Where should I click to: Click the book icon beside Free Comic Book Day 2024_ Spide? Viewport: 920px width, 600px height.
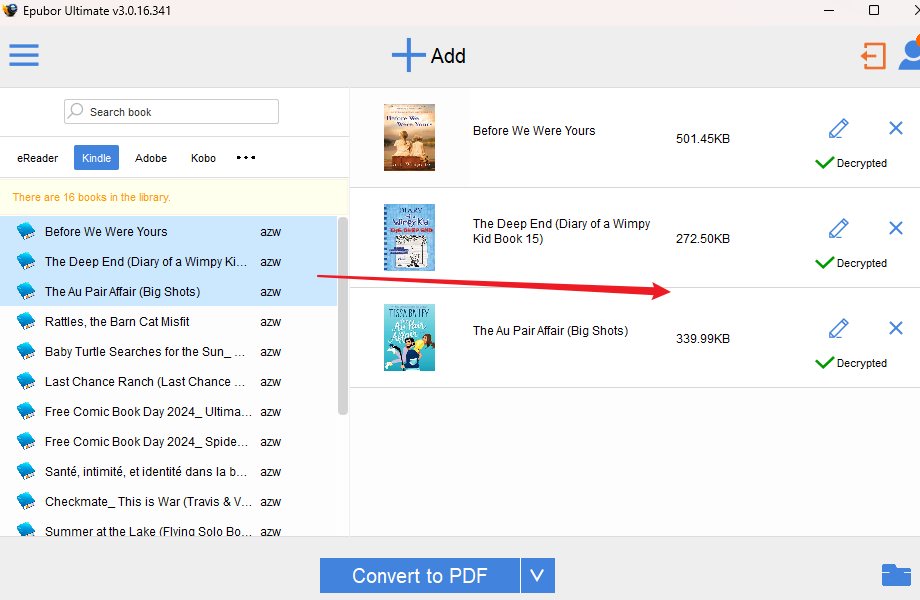tap(26, 441)
